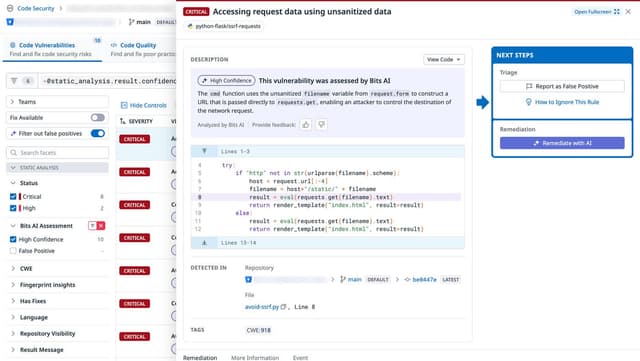The height and width of the screenshot is (361, 640).
Task: Click the Bits AI Assessment filter icon
Action: pyautogui.click(x=93, y=226)
